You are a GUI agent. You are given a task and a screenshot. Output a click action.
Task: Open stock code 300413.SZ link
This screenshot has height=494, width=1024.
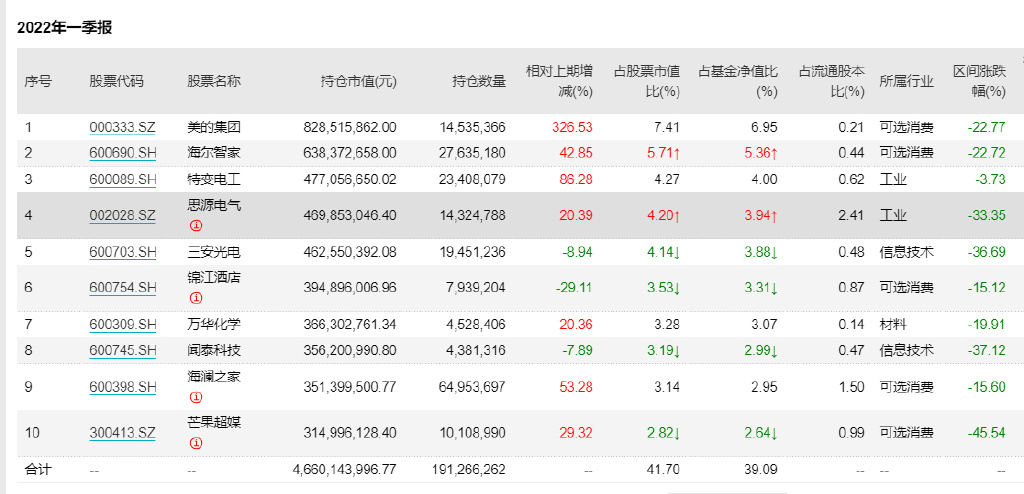coord(123,433)
